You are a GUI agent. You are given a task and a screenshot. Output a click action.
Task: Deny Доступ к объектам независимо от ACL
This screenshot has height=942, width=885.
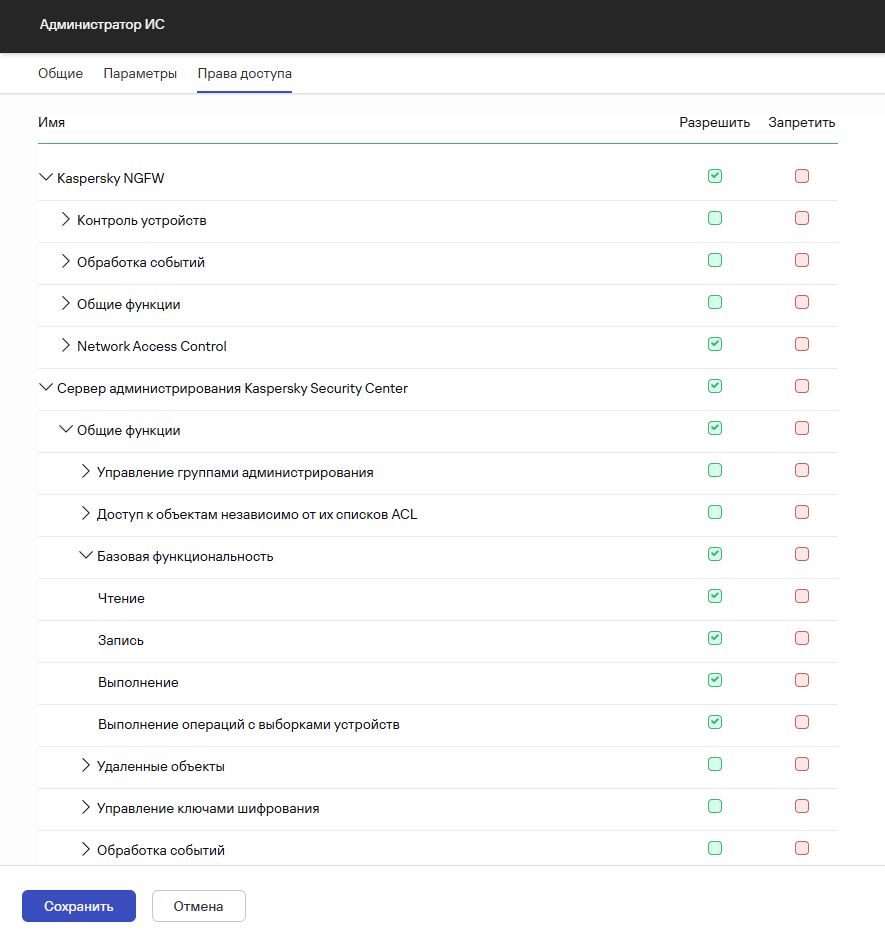[802, 512]
